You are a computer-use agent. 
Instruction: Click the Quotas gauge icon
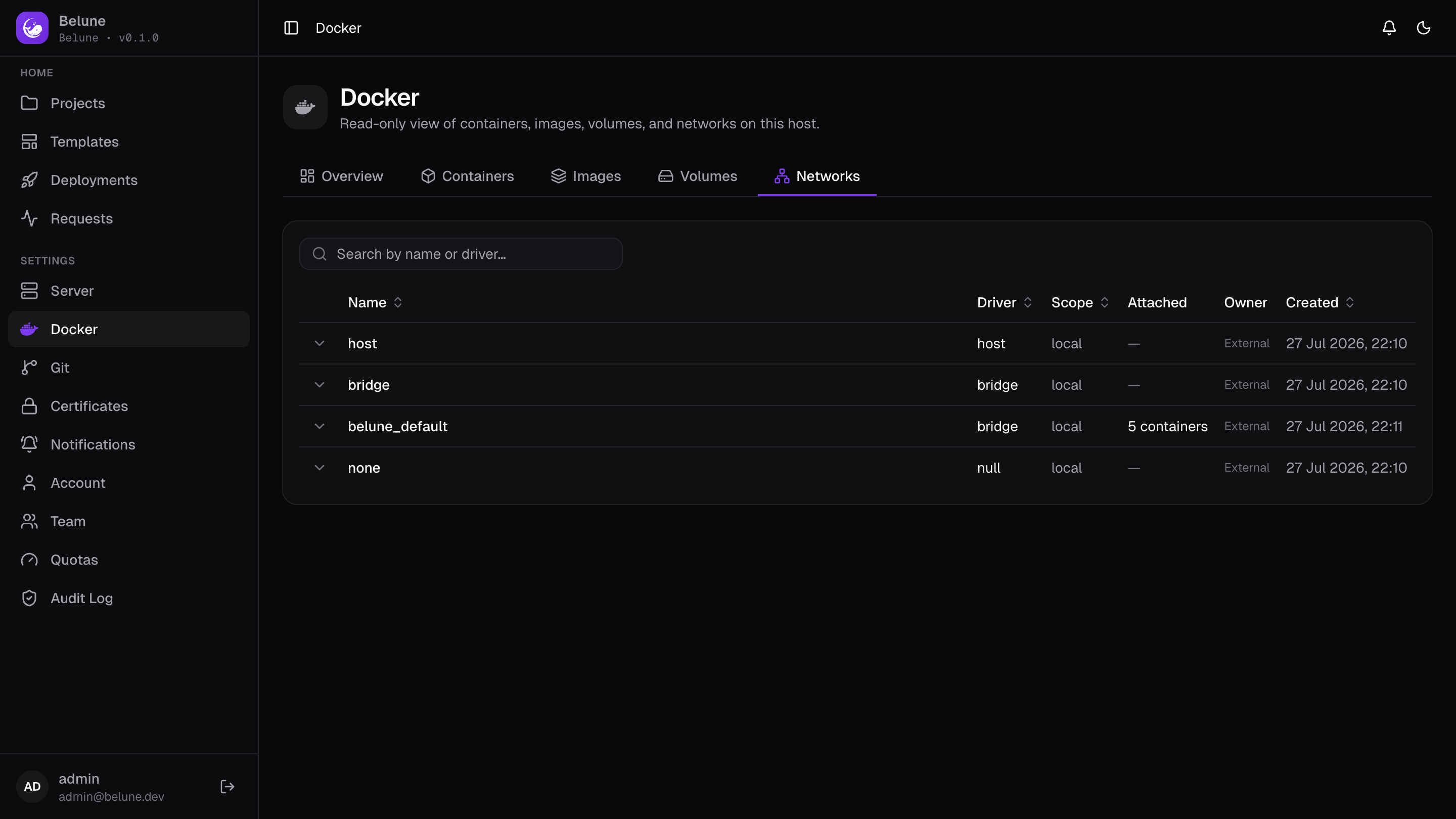(29, 560)
